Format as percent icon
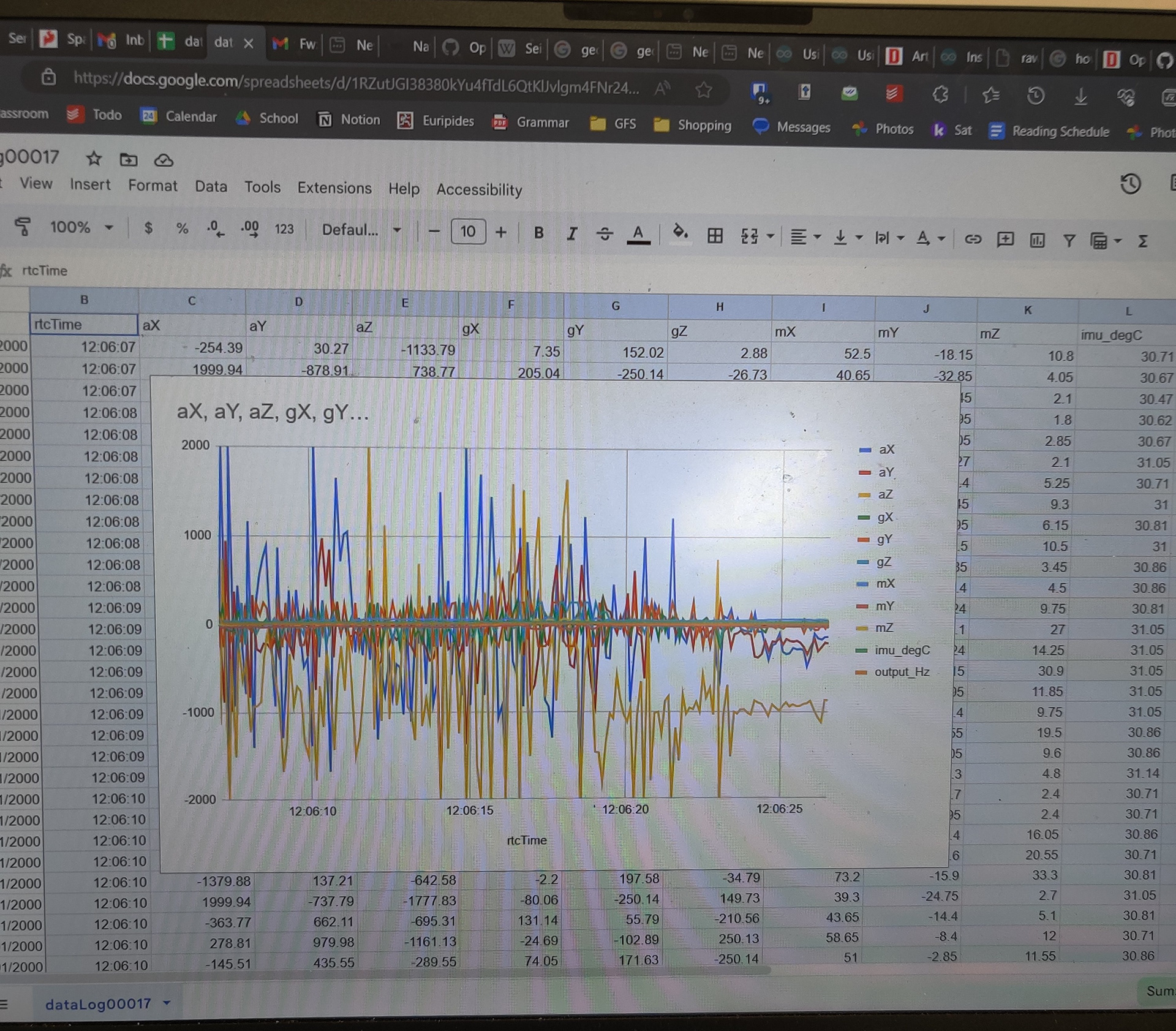The image size is (1176, 1031). [x=182, y=228]
